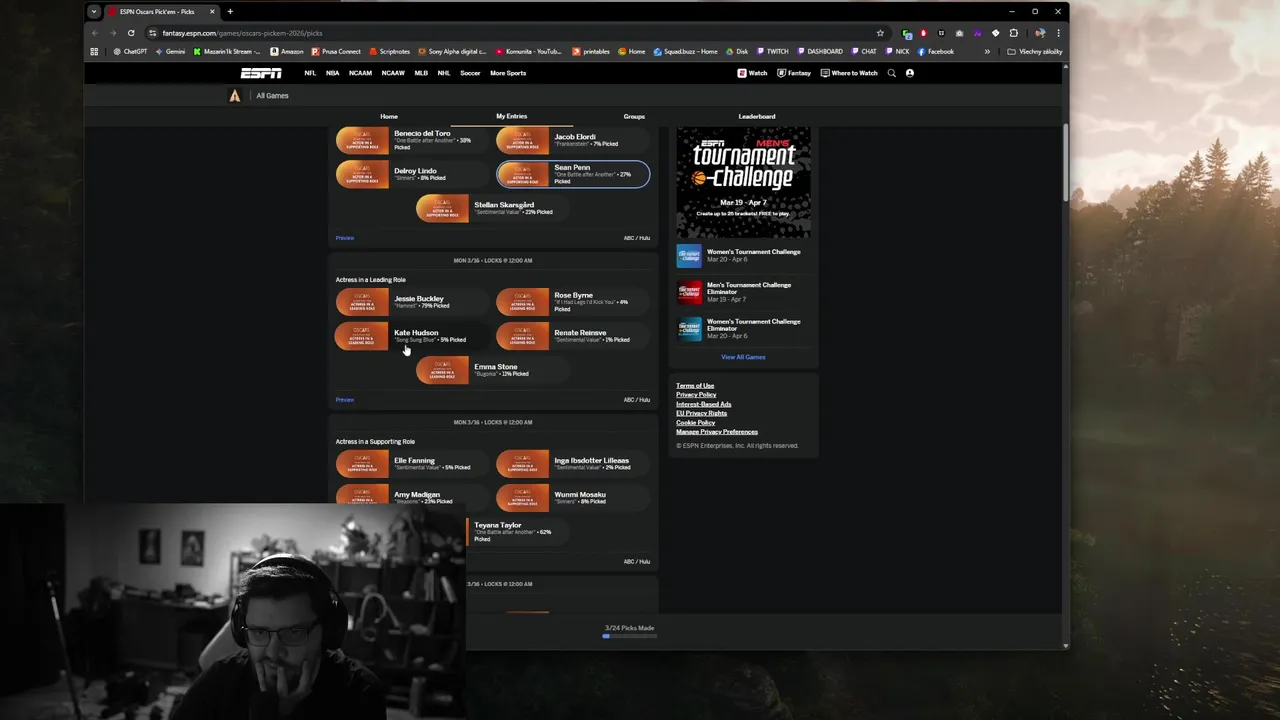
Task: Switch to the Groups tab
Action: [x=634, y=116]
